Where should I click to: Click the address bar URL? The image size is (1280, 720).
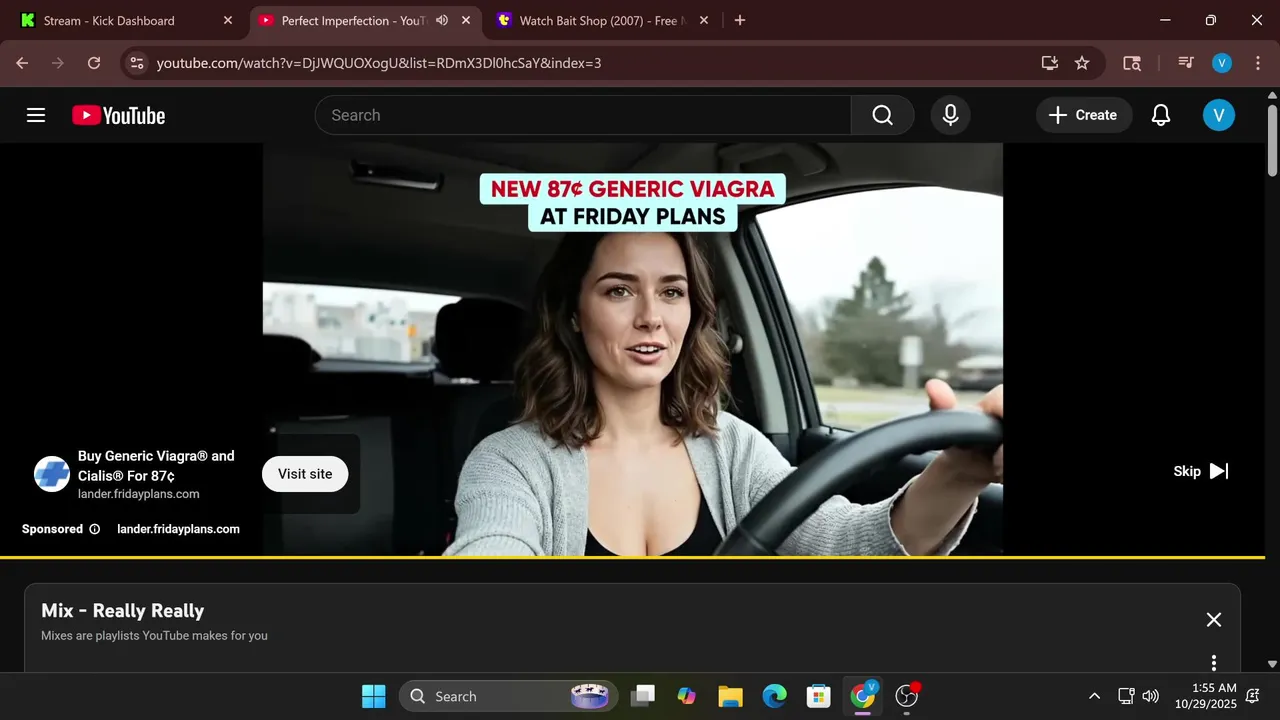pos(379,63)
